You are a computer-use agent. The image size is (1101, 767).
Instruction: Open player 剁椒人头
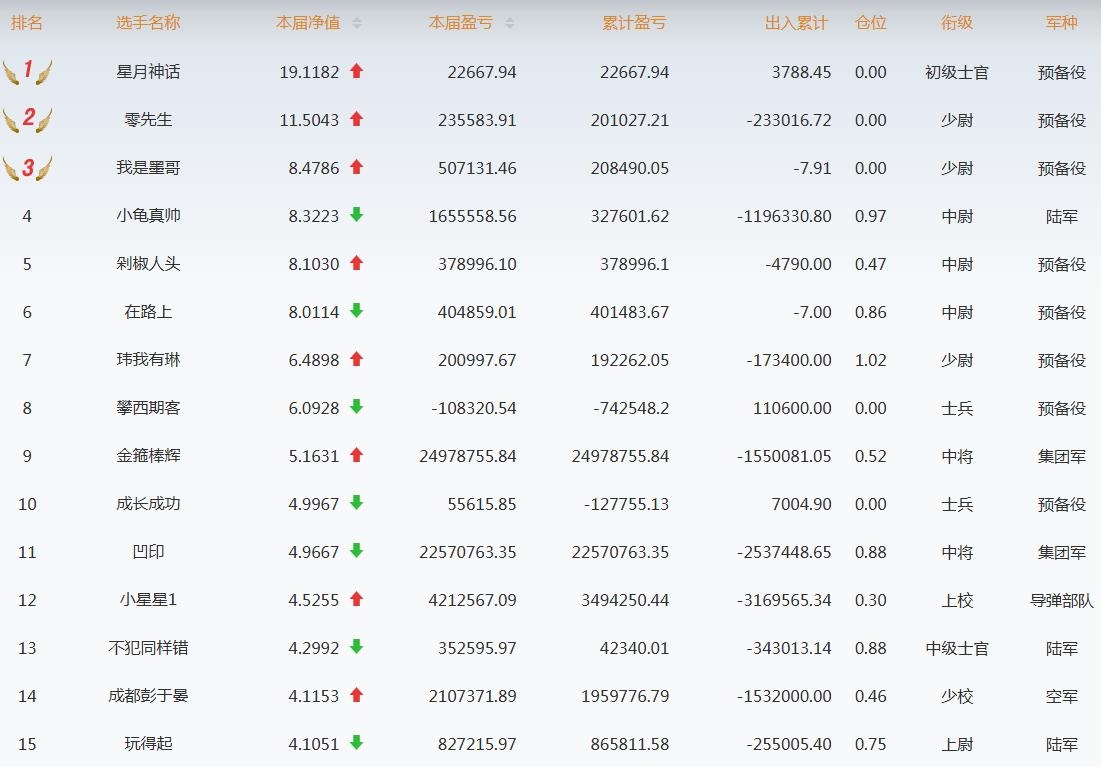[x=148, y=263]
